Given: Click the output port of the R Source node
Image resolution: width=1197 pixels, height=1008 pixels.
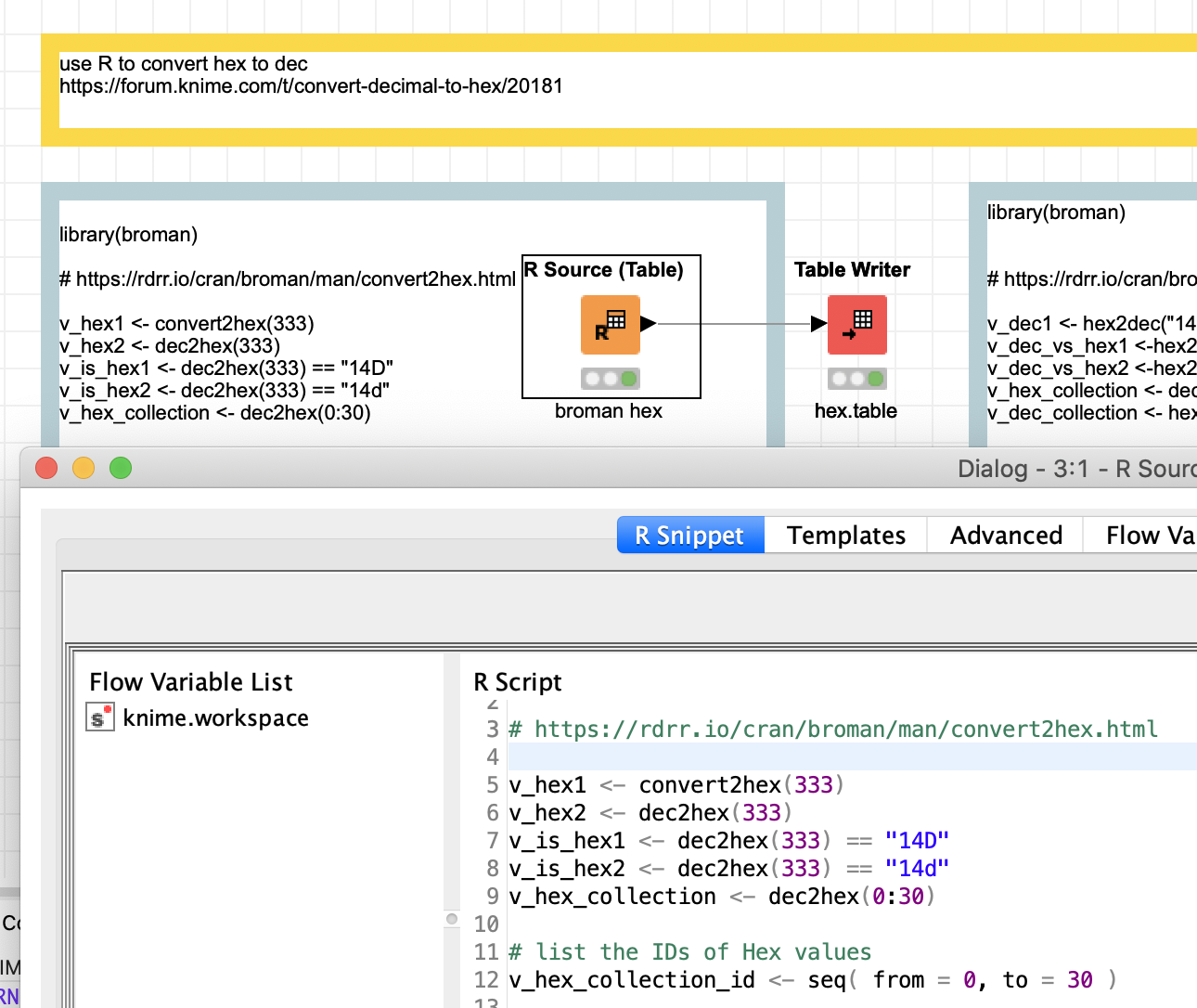Looking at the screenshot, I should point(647,324).
